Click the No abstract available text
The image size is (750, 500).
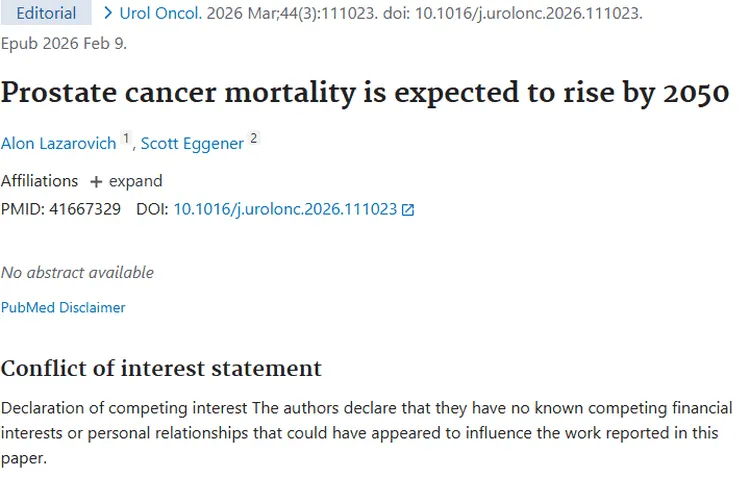[x=77, y=272]
